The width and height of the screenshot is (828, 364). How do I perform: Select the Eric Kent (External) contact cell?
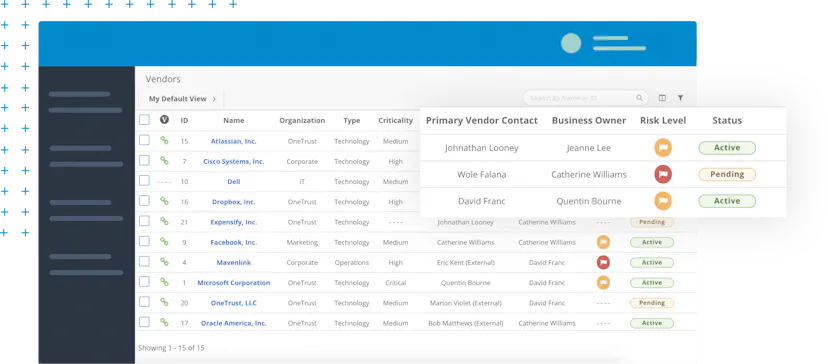[x=465, y=263]
